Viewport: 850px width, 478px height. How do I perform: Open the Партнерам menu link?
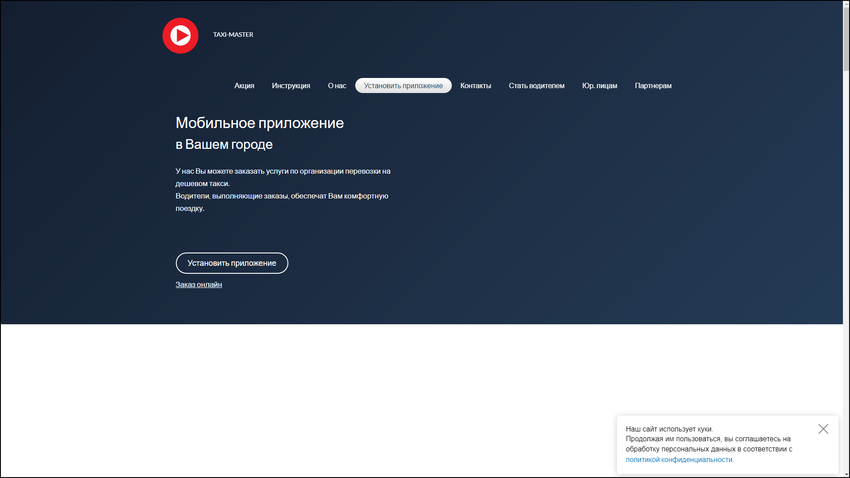click(x=653, y=86)
